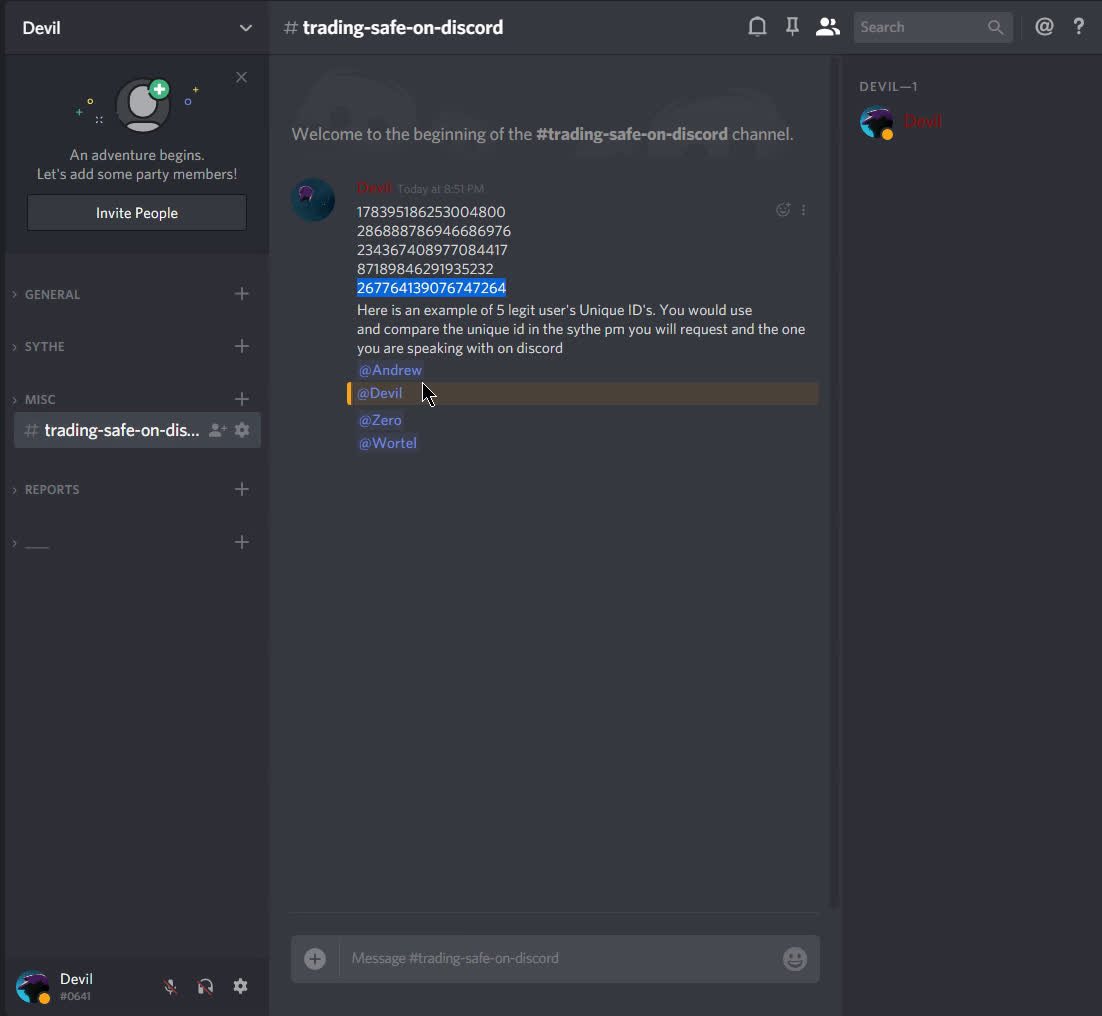Toggle microphone mute

pos(171,986)
